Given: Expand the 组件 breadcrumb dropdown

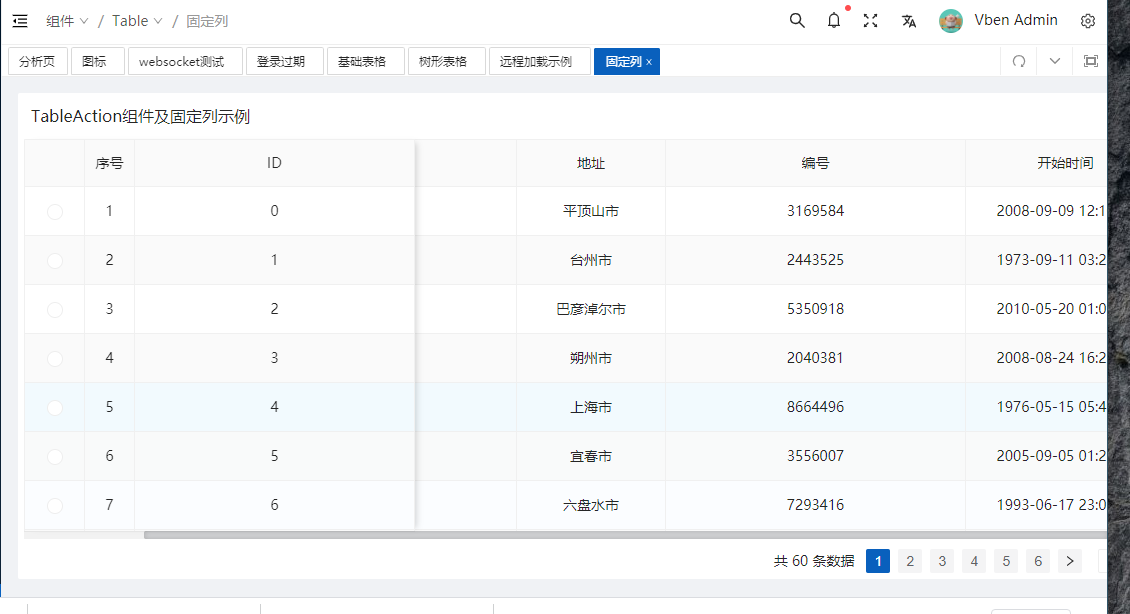Looking at the screenshot, I should tap(67, 20).
